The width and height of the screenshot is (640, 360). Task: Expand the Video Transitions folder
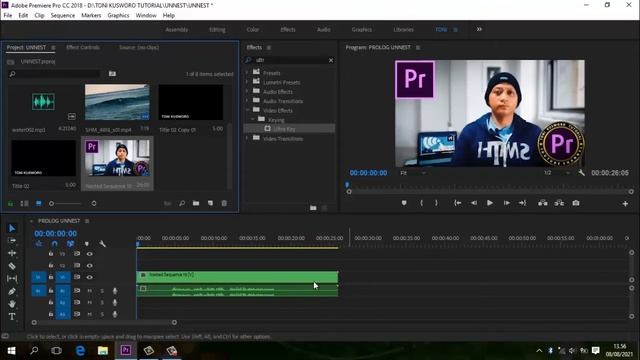[247, 138]
